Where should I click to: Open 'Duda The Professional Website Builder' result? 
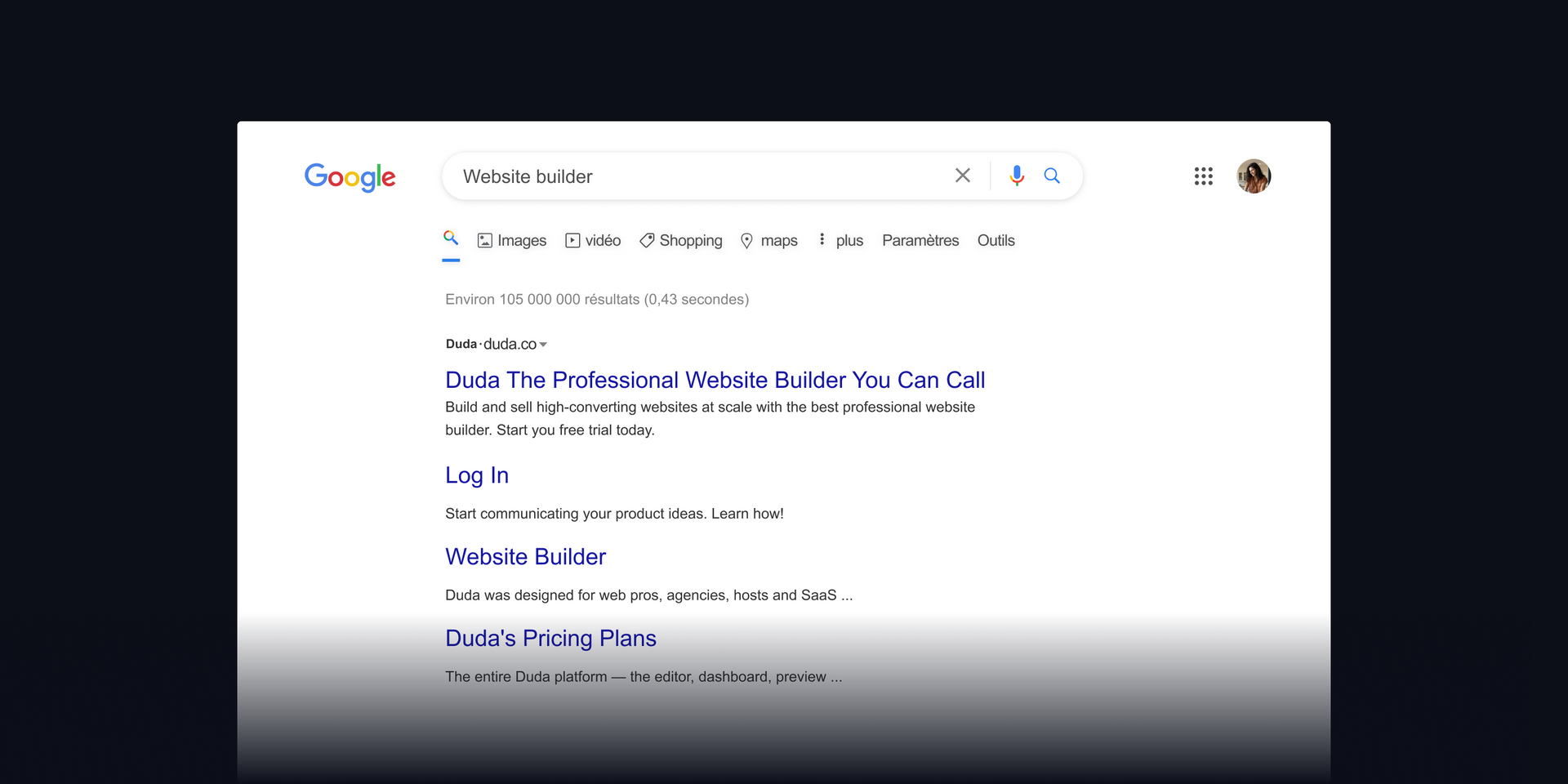coord(715,381)
